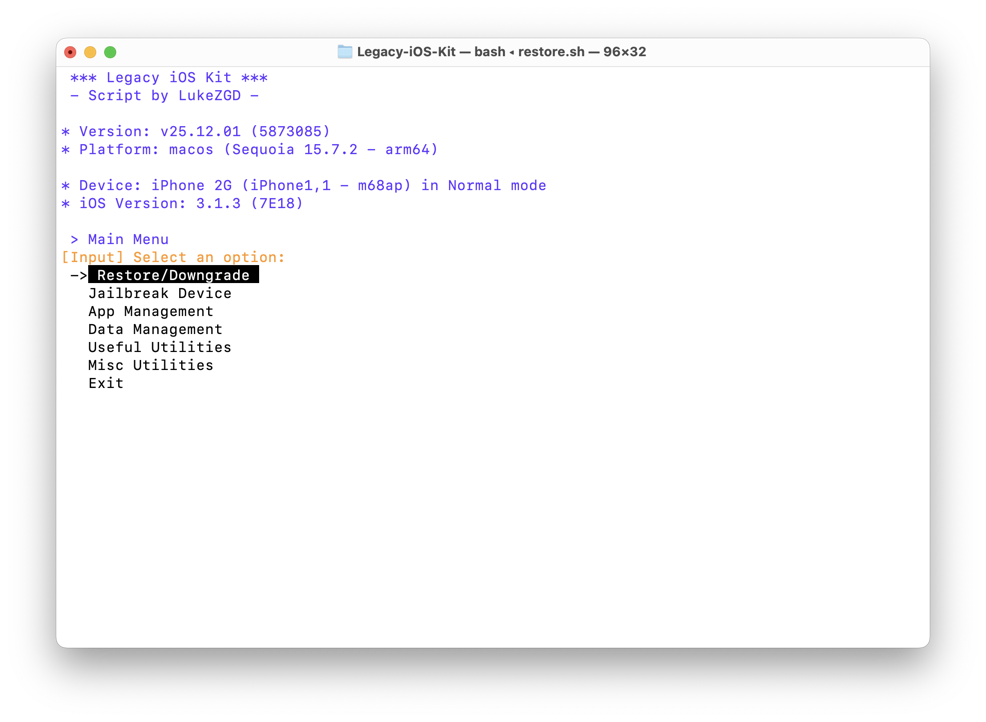This screenshot has width=986, height=722.
Task: Select the highlighted Restore/Downgrade option
Action: 173,275
